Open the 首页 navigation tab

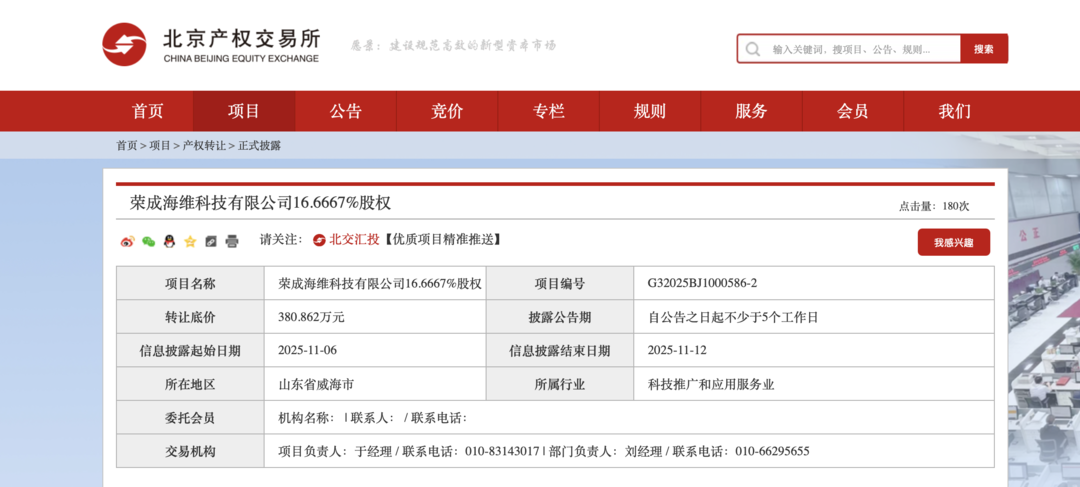(x=147, y=111)
